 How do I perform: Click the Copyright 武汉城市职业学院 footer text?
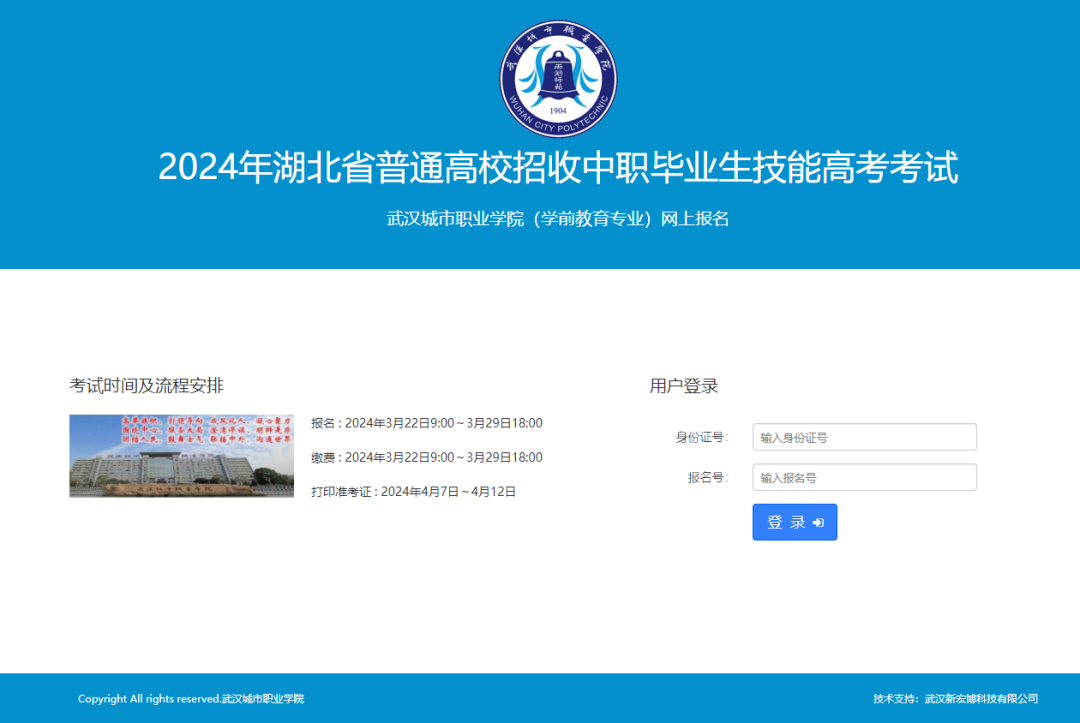click(191, 699)
